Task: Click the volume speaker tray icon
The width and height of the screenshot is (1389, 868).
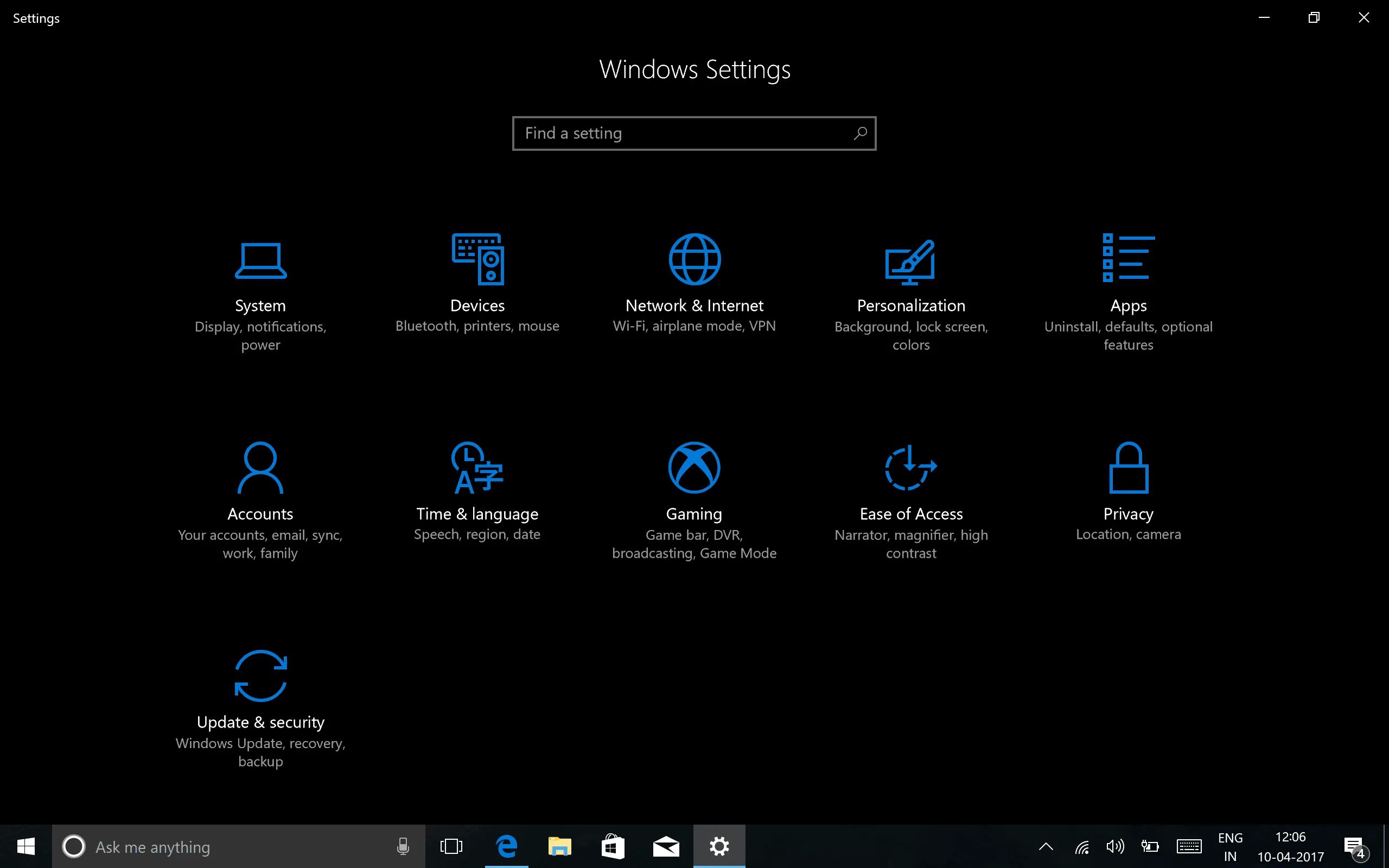Action: pyautogui.click(x=1114, y=846)
